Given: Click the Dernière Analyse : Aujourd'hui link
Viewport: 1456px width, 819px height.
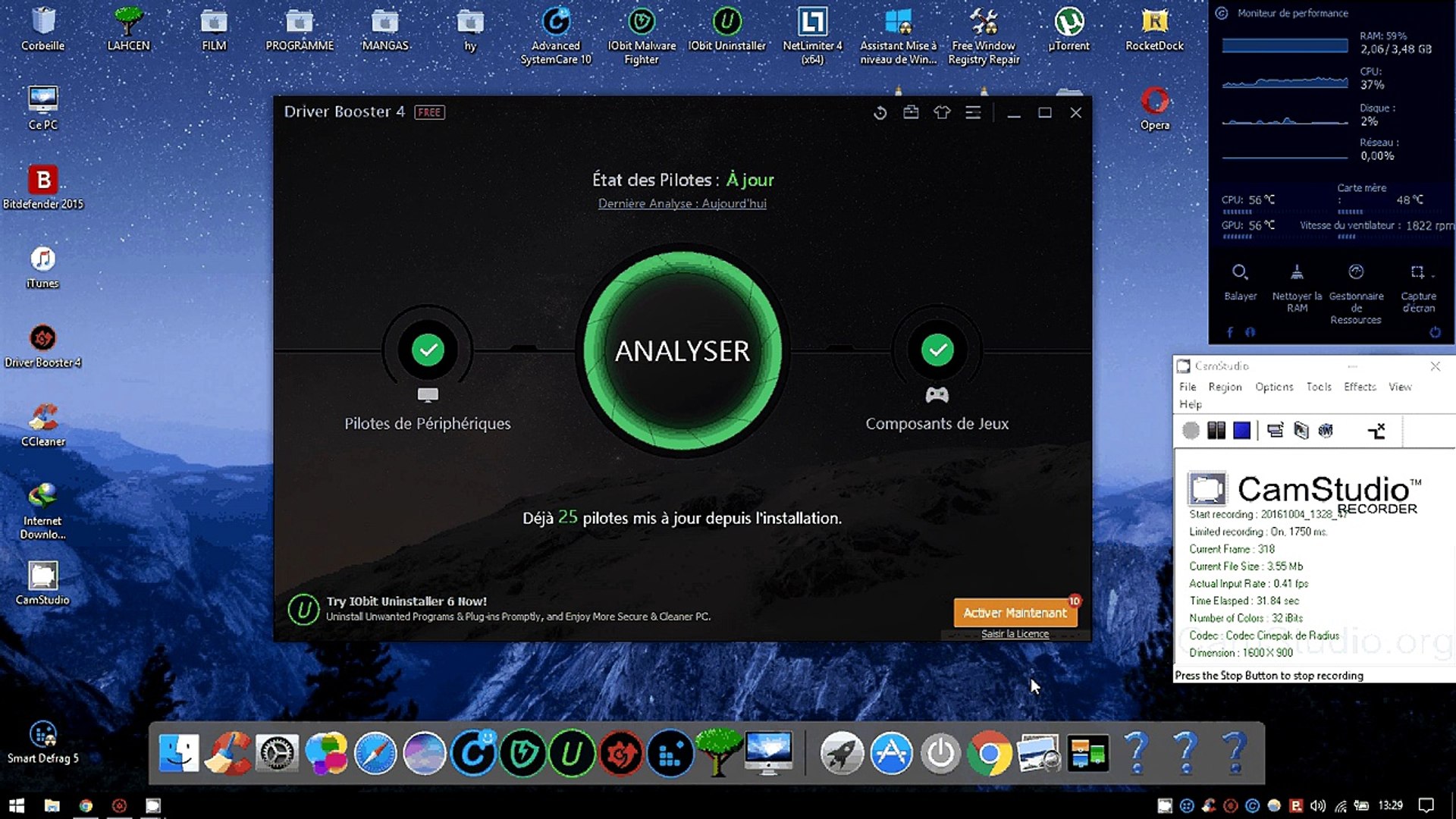Looking at the screenshot, I should (682, 203).
